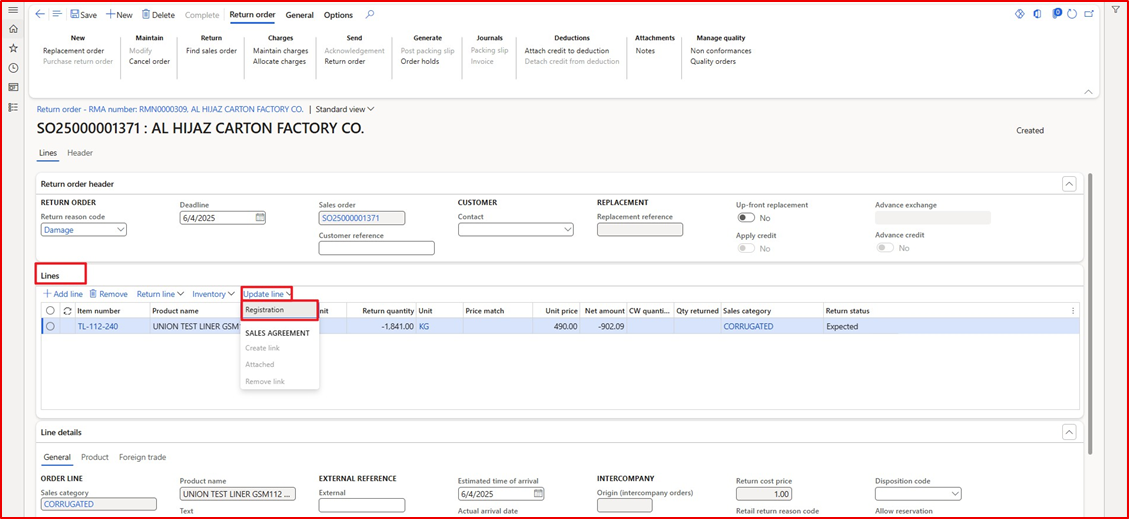Image resolution: width=1129 pixels, height=519 pixels.
Task: Click the select-all circle in grid header
Action: [50, 311]
